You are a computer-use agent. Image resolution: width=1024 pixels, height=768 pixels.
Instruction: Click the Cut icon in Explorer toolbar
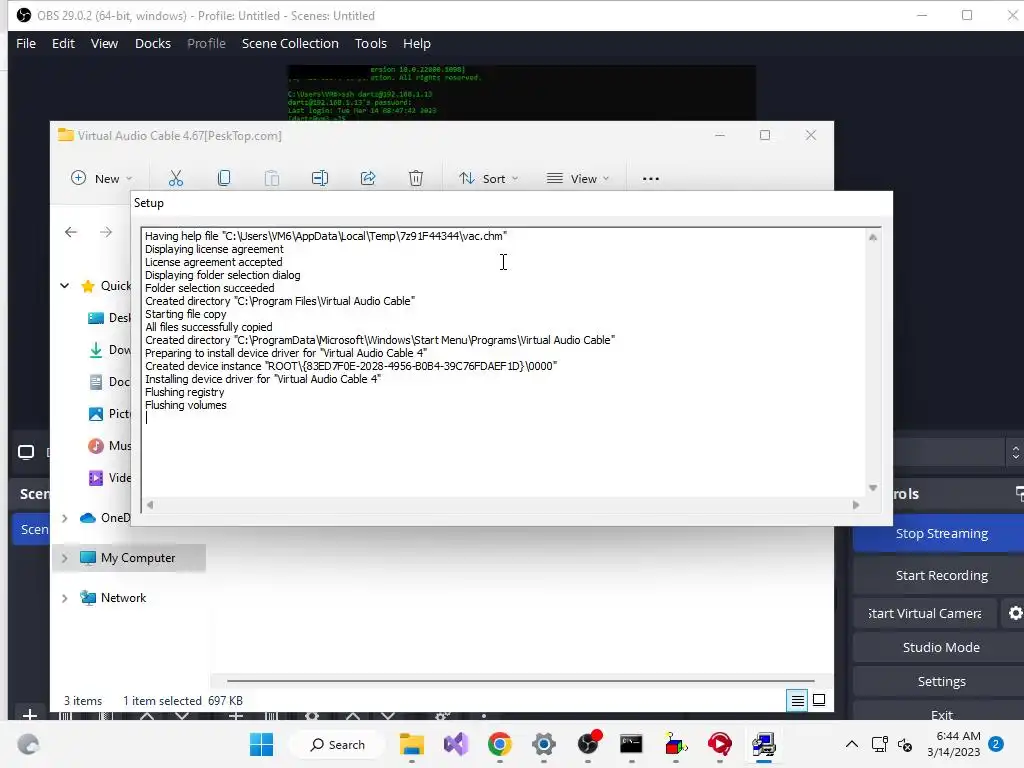[176, 178]
